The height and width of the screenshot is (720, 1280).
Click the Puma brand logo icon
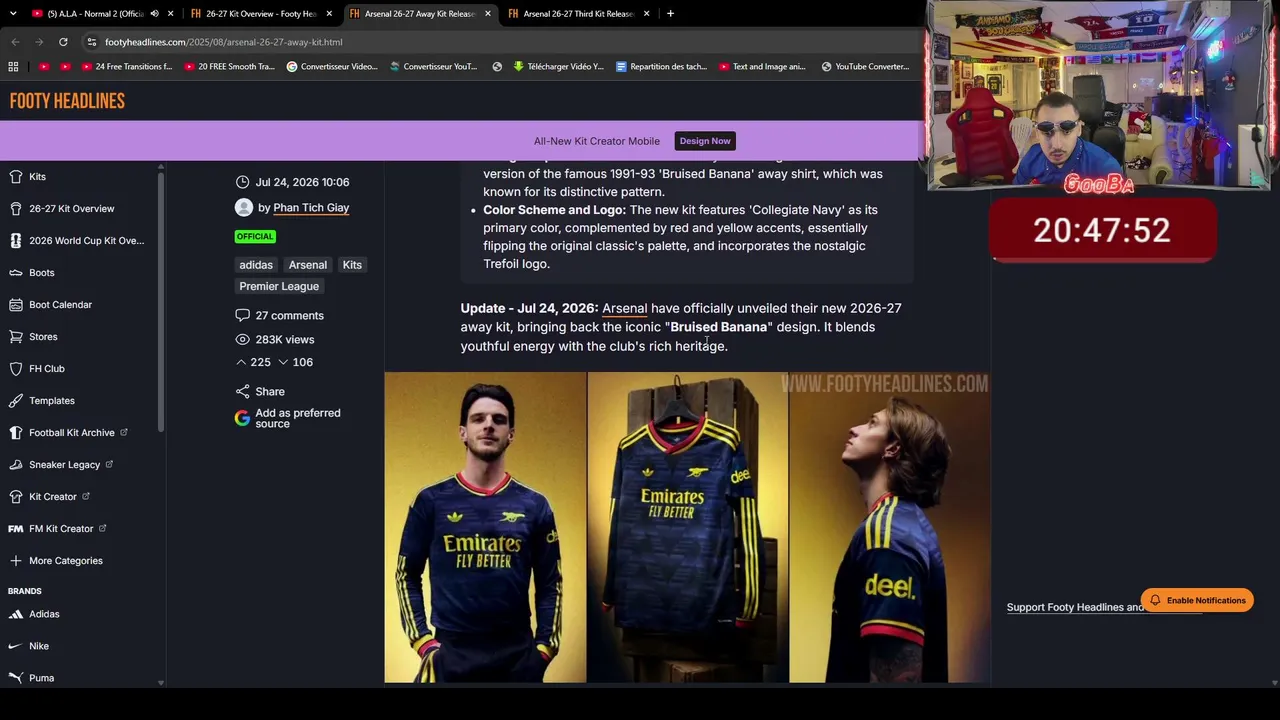15,678
